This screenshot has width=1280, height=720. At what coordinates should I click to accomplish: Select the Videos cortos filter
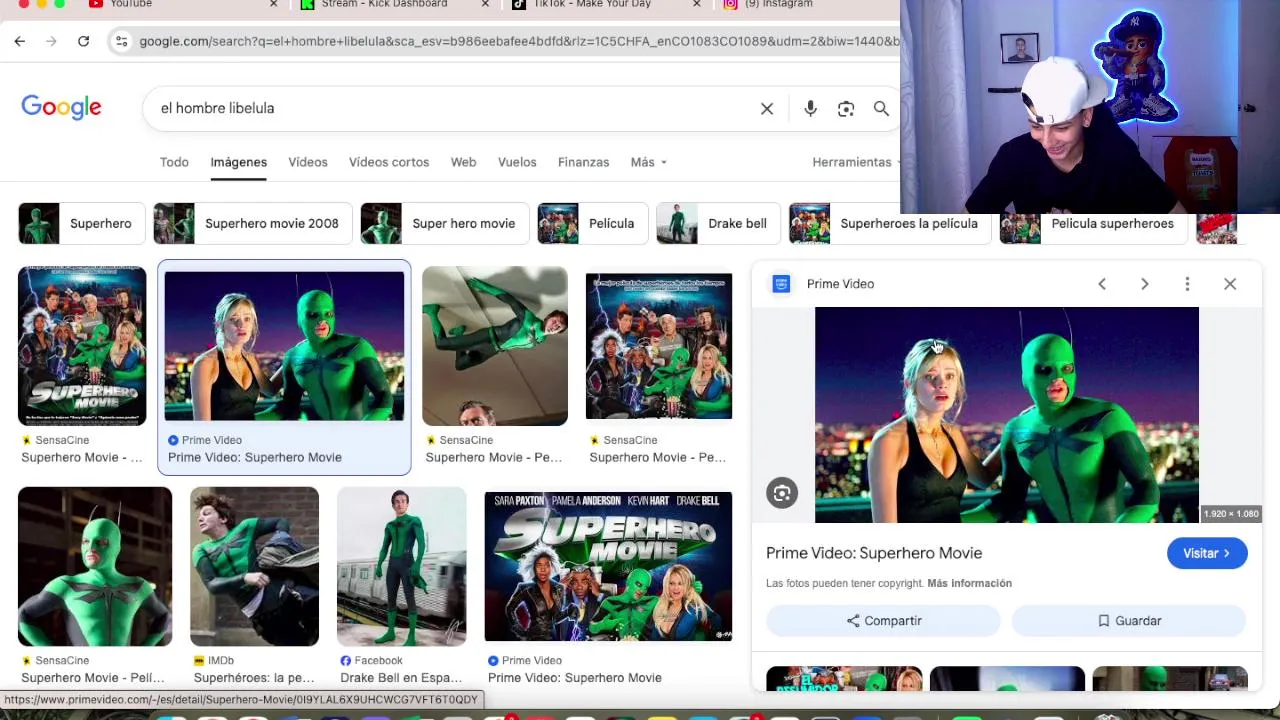(x=389, y=162)
